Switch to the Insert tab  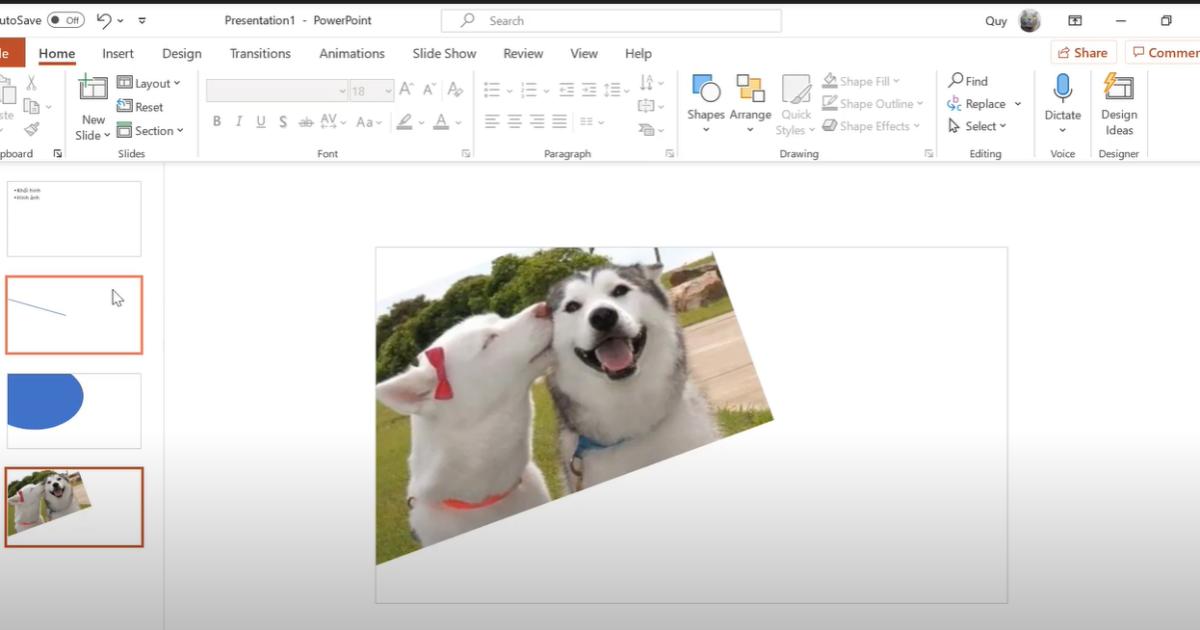118,54
